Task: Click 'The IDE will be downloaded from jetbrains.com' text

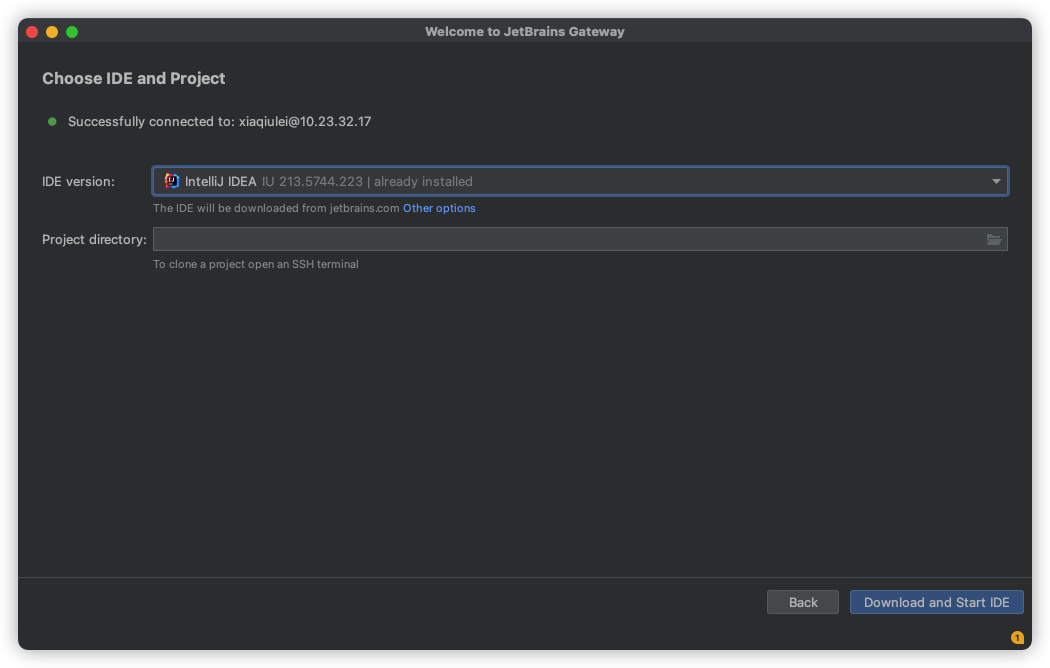Action: tap(276, 208)
